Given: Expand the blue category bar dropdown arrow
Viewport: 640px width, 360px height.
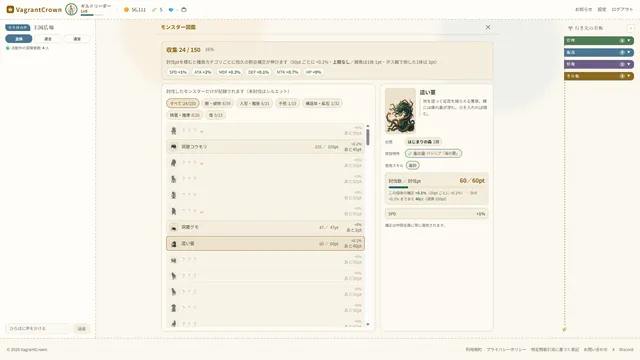Looking at the screenshot, I should click(629, 52).
